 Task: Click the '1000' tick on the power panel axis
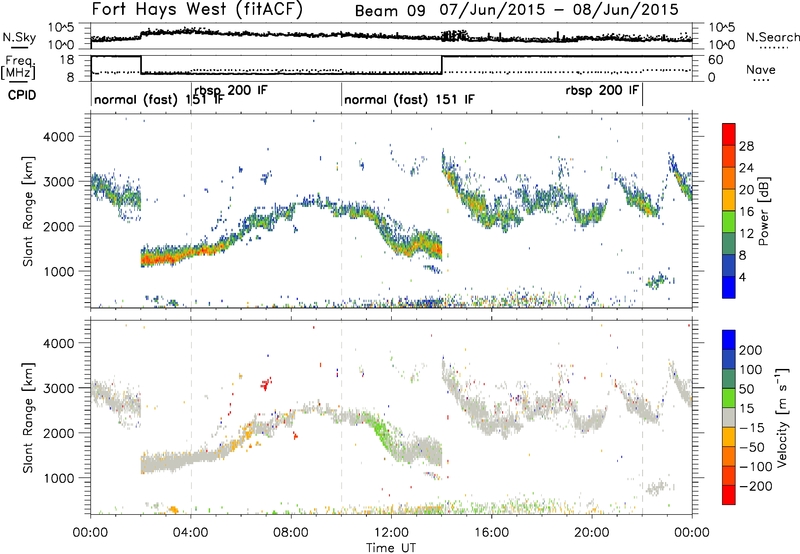click(x=59, y=271)
